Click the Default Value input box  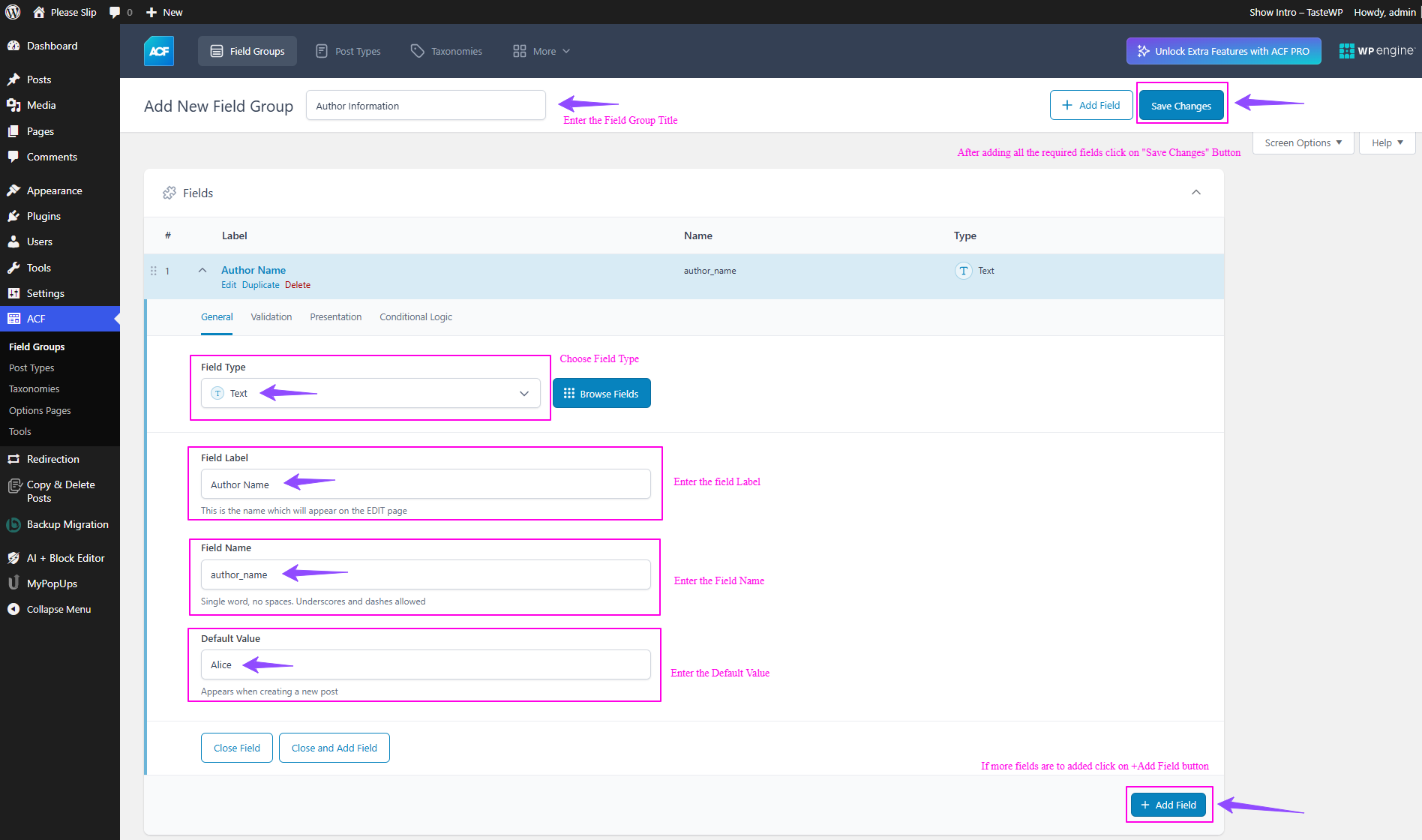click(x=426, y=664)
